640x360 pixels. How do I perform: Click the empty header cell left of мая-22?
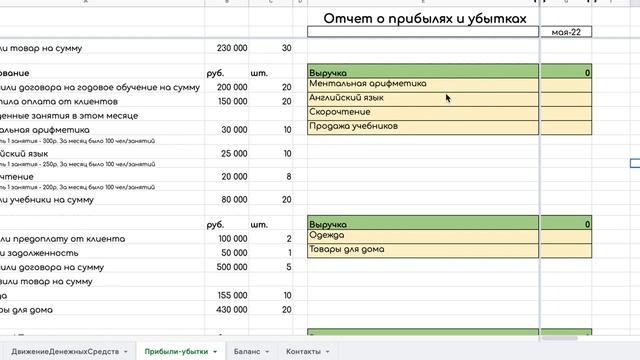click(423, 32)
